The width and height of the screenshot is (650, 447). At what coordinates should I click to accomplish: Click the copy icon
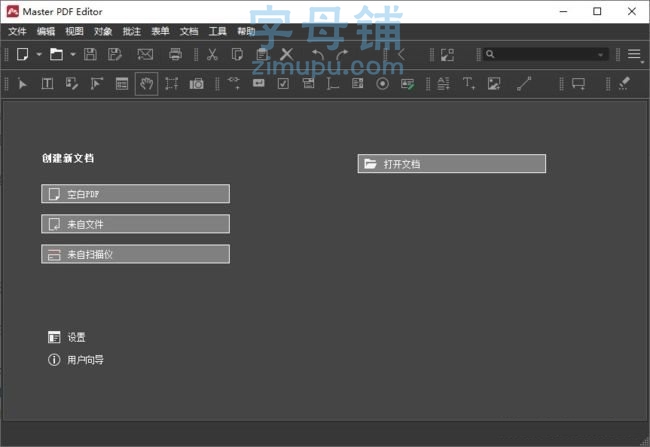point(237,54)
